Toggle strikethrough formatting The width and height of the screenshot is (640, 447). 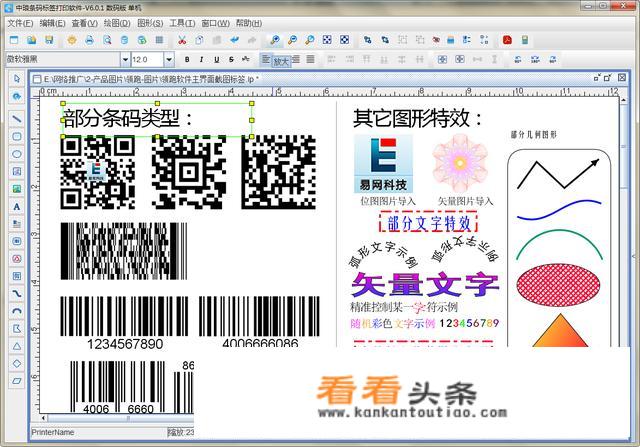point(231,60)
